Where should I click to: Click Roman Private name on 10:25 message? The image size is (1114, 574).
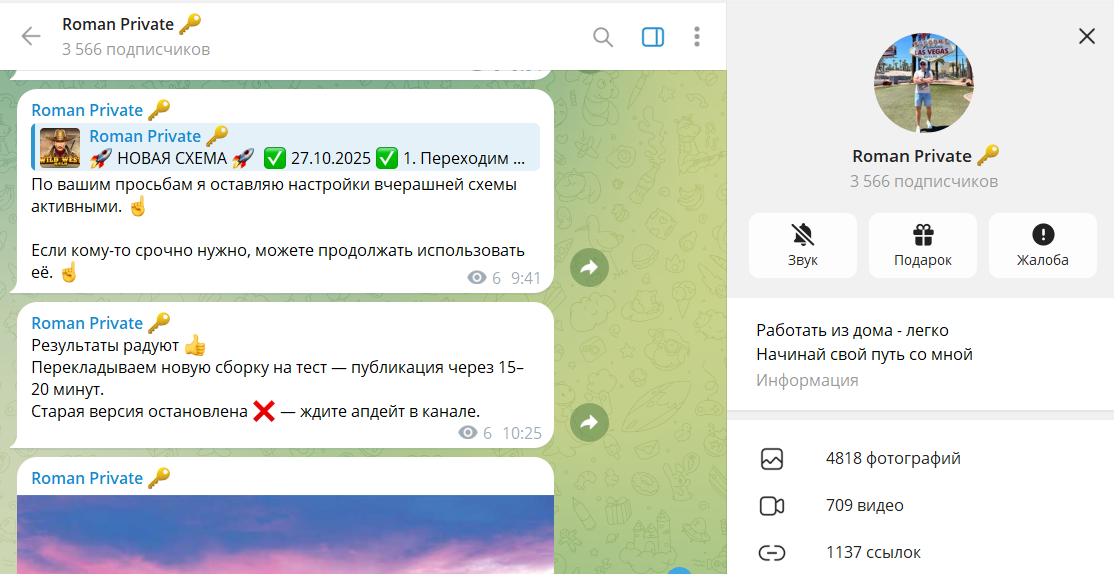[87, 323]
